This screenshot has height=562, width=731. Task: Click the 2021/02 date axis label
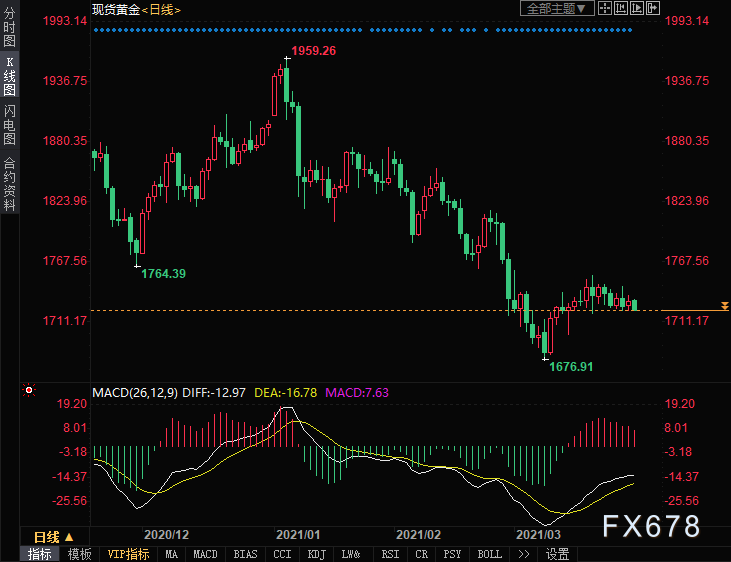(x=418, y=534)
